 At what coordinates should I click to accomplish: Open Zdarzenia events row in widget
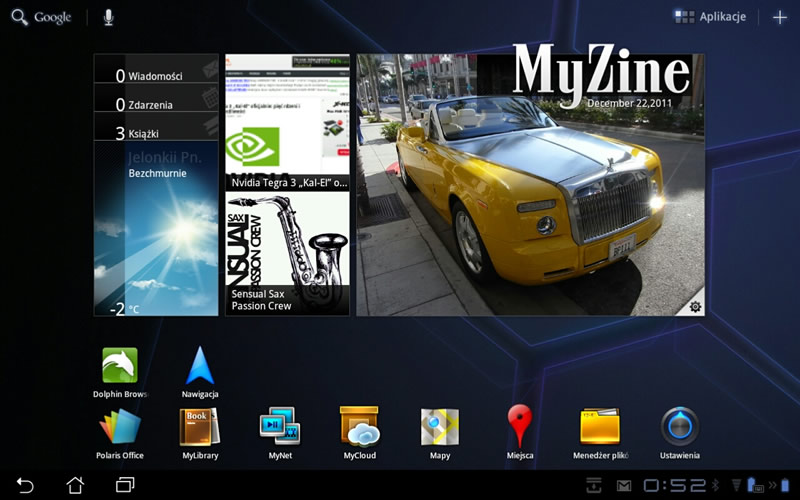click(156, 98)
